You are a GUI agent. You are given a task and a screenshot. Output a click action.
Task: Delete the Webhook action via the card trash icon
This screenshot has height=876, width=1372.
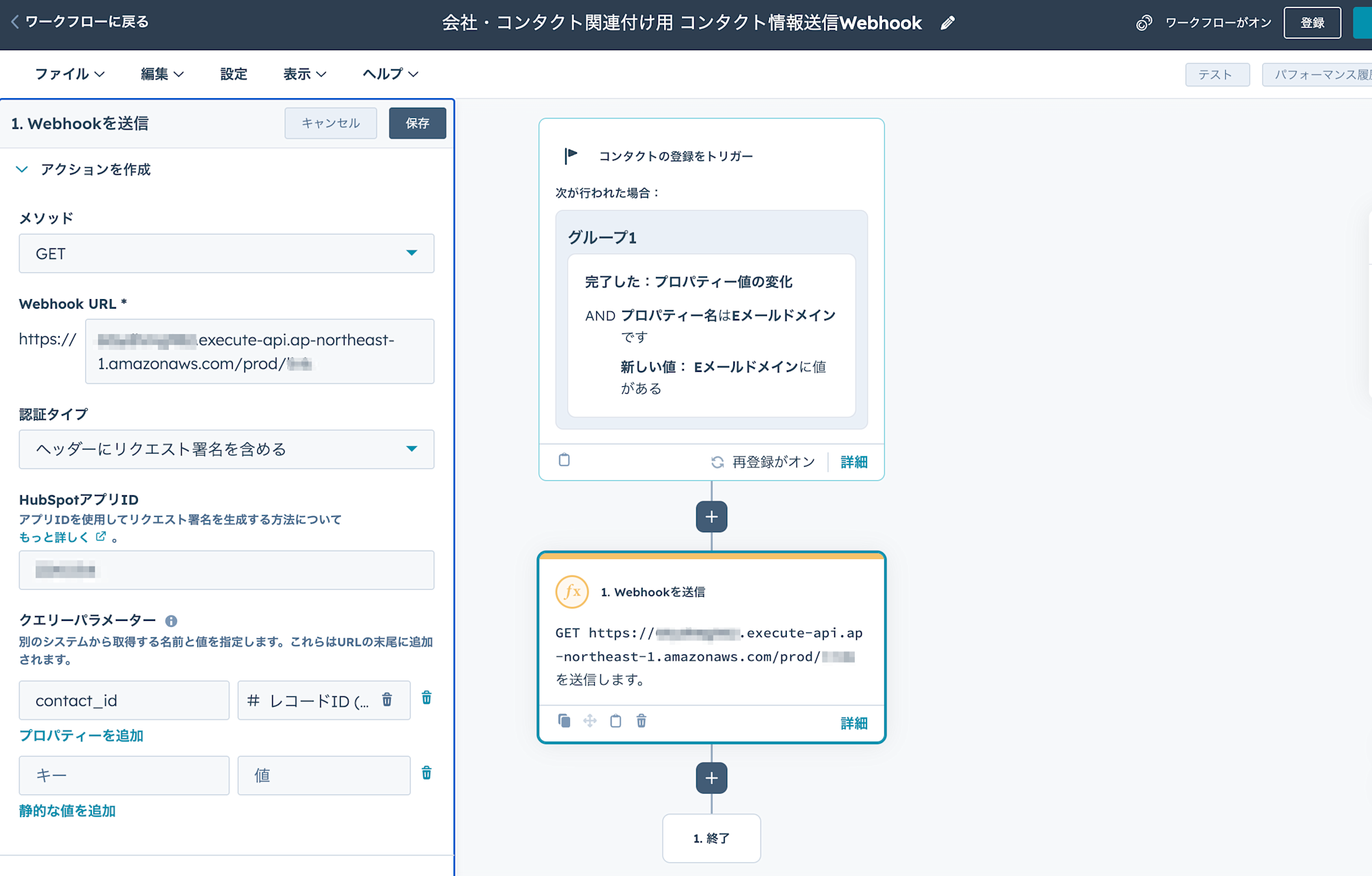click(x=641, y=721)
